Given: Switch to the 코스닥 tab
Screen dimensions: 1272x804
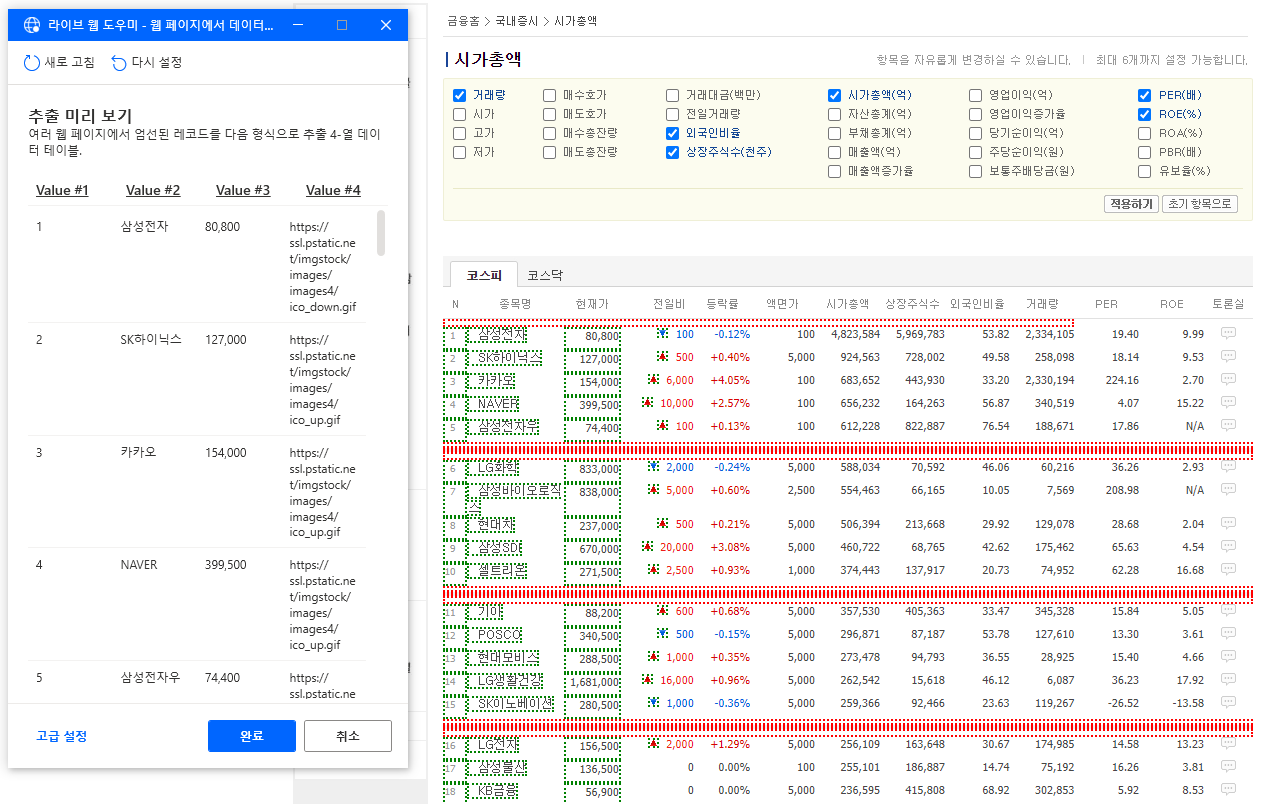Looking at the screenshot, I should pos(545,274).
